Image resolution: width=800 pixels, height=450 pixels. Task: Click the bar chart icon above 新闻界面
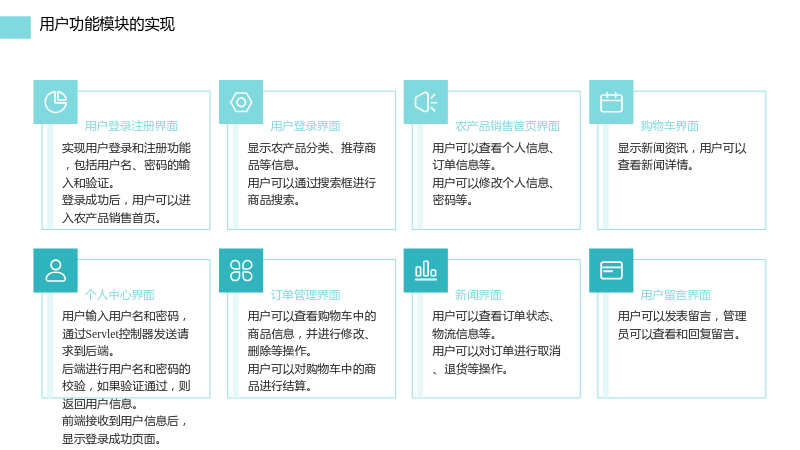426,270
